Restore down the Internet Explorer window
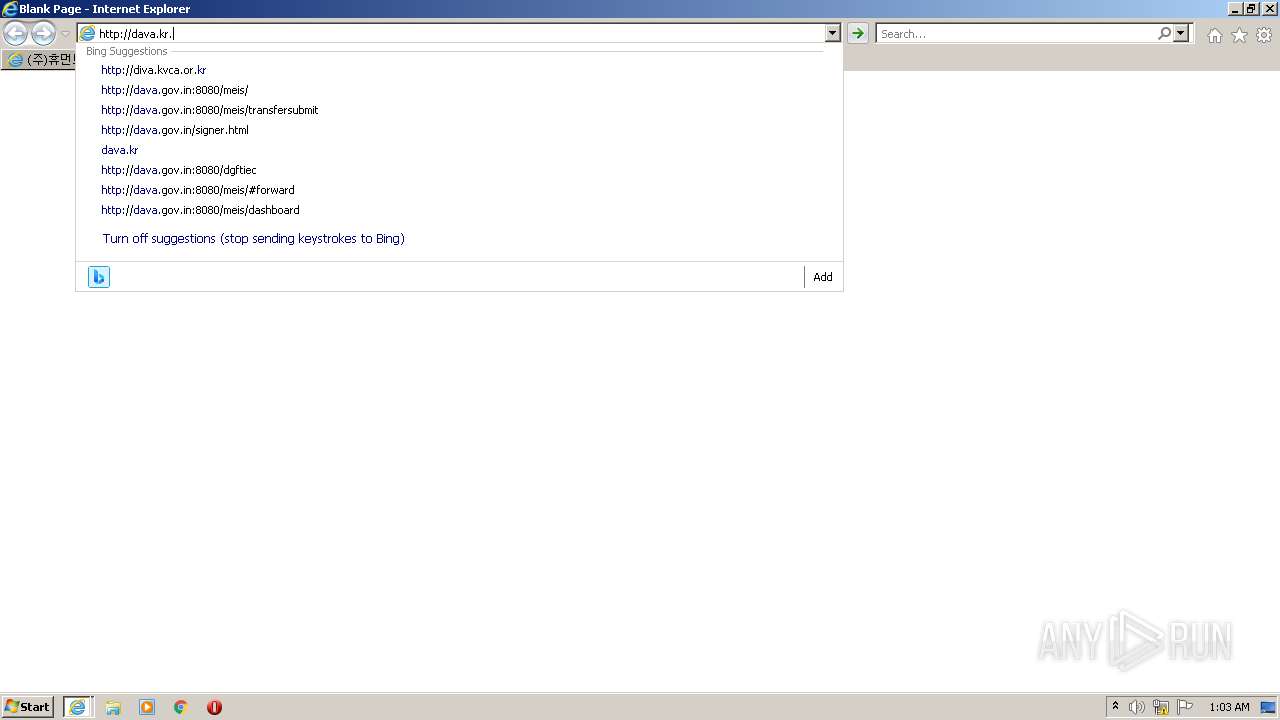1280x720 pixels. click(x=1251, y=9)
